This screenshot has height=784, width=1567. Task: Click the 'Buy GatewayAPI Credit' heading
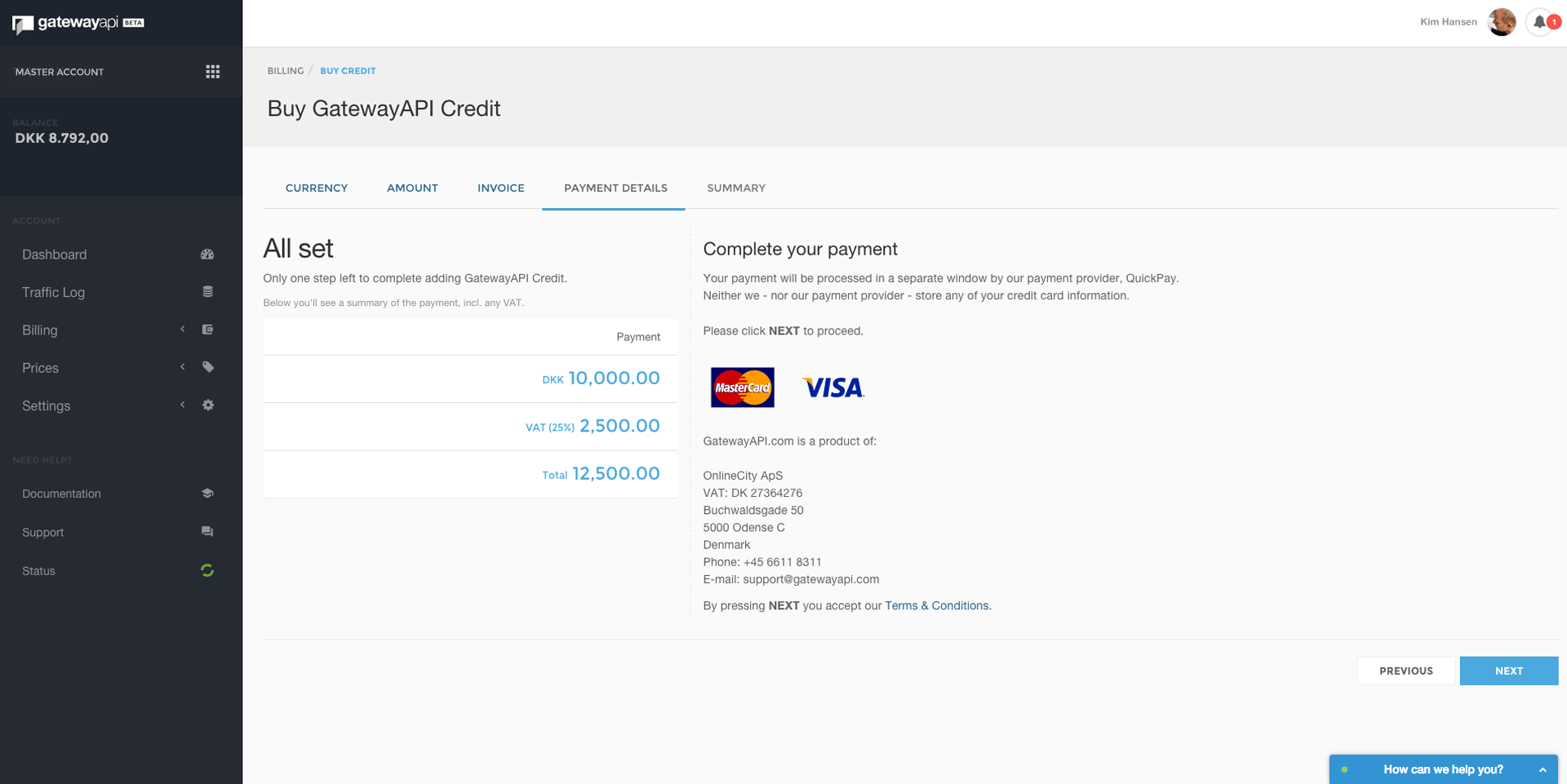(x=384, y=109)
